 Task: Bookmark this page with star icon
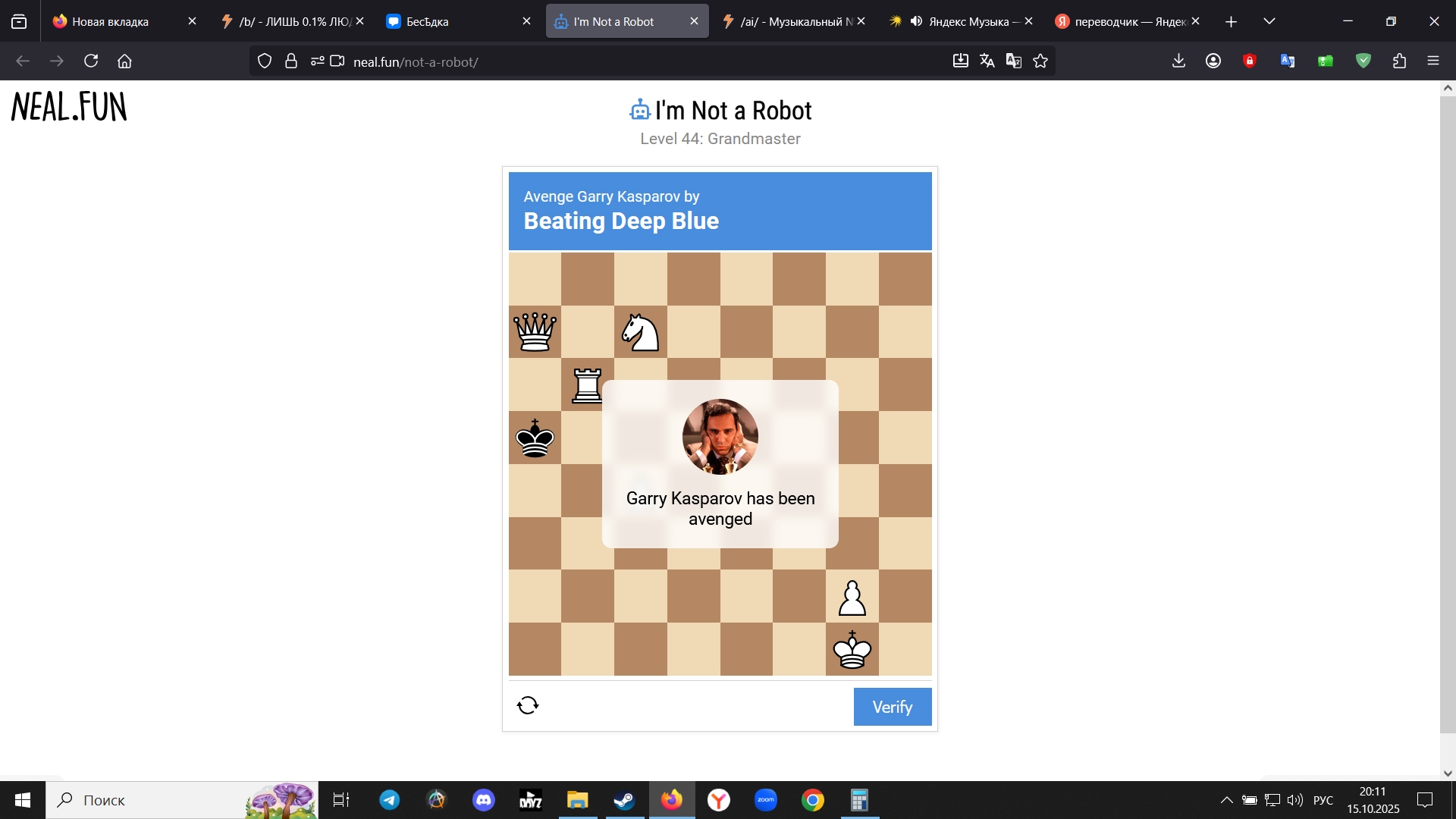tap(1040, 61)
